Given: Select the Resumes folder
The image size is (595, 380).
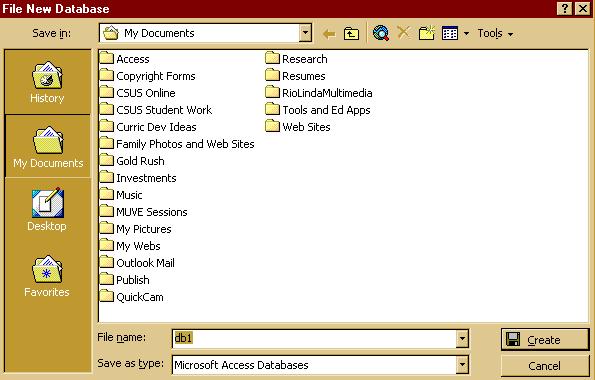Looking at the screenshot, I should click(x=295, y=76).
